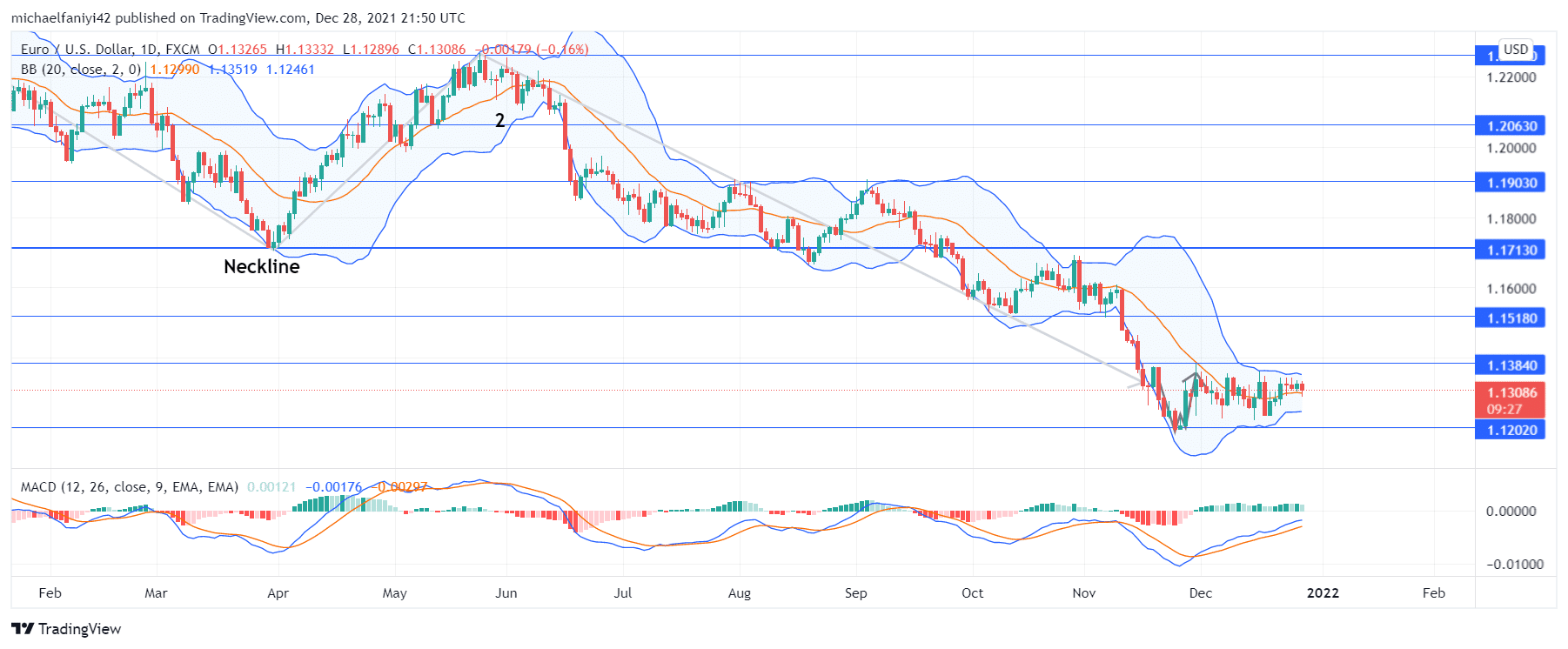This screenshot has height=649, width=1568.
Task: Click the Feb label on the time axis start
Action: (x=50, y=593)
